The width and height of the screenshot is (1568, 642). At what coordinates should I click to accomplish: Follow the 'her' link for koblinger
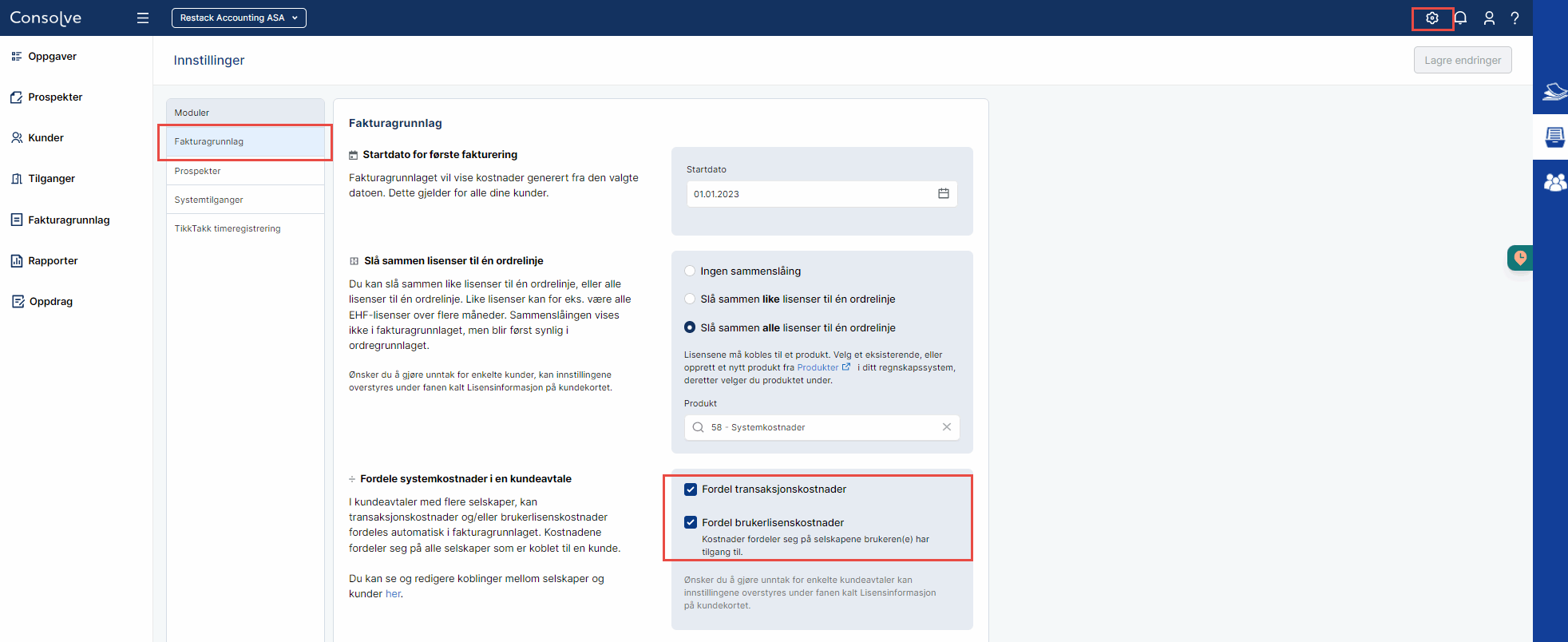coord(393,593)
